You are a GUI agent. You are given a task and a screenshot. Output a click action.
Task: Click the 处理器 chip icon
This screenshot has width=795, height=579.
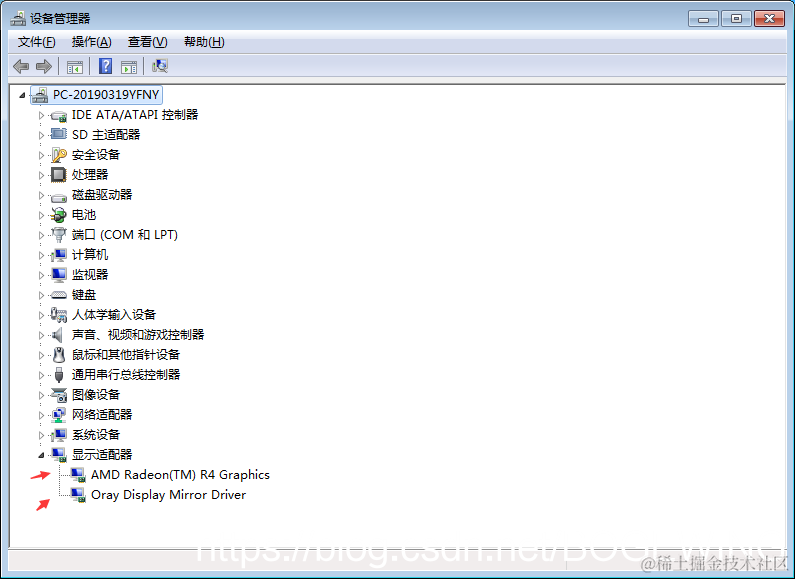59,175
